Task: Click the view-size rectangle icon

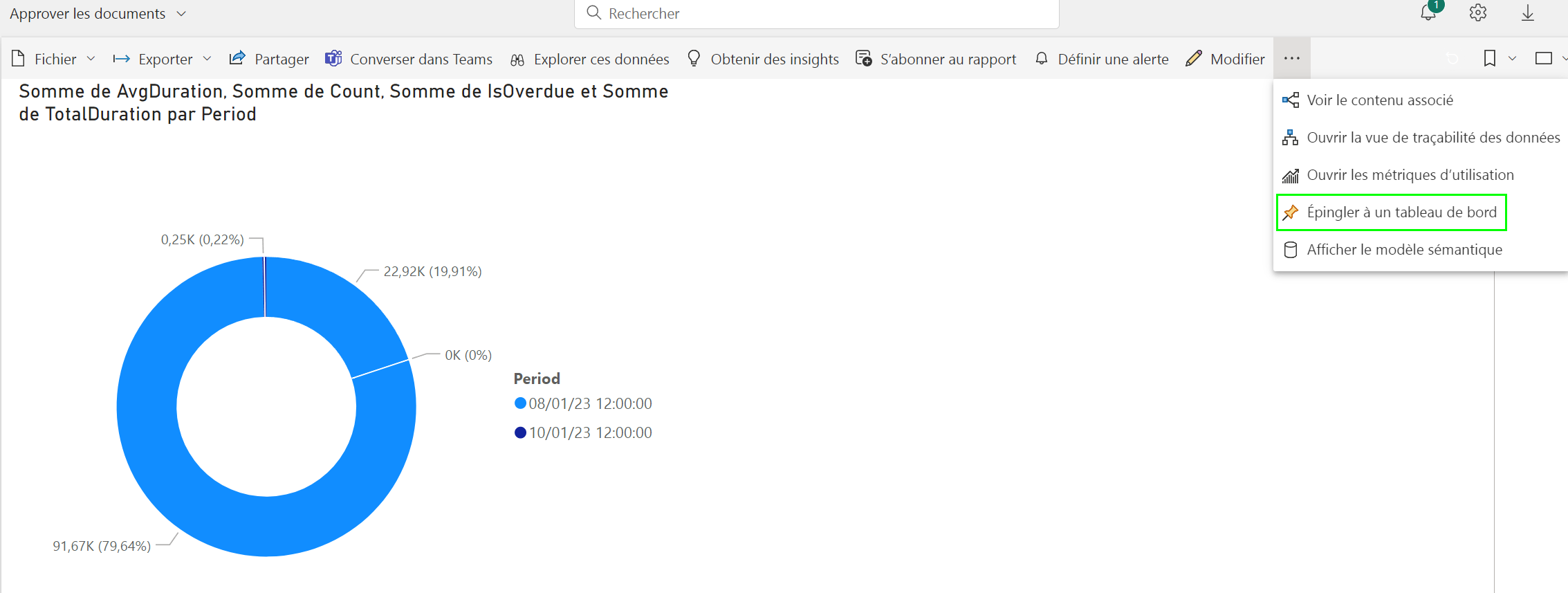Action: click(x=1547, y=58)
